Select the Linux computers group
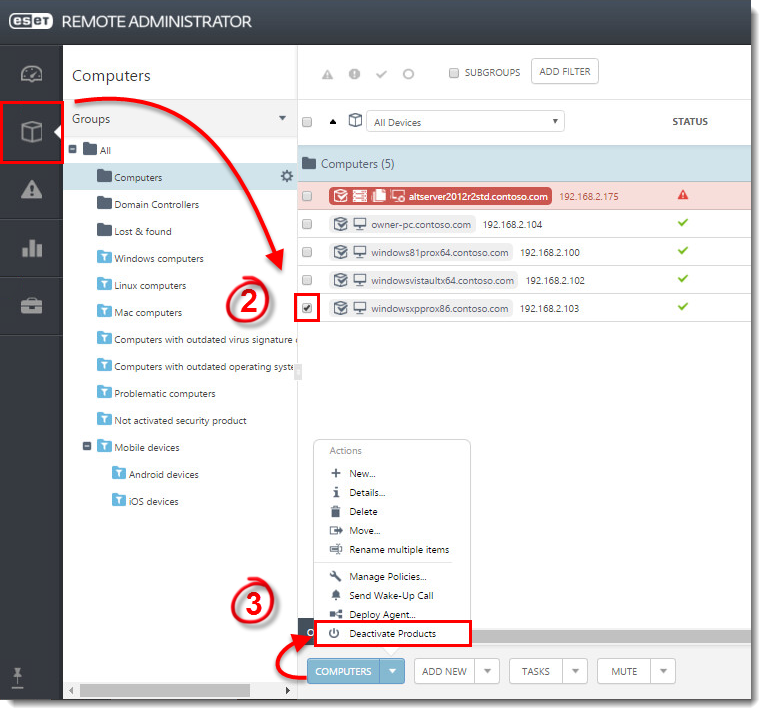The width and height of the screenshot is (766, 715). pyautogui.click(x=150, y=285)
